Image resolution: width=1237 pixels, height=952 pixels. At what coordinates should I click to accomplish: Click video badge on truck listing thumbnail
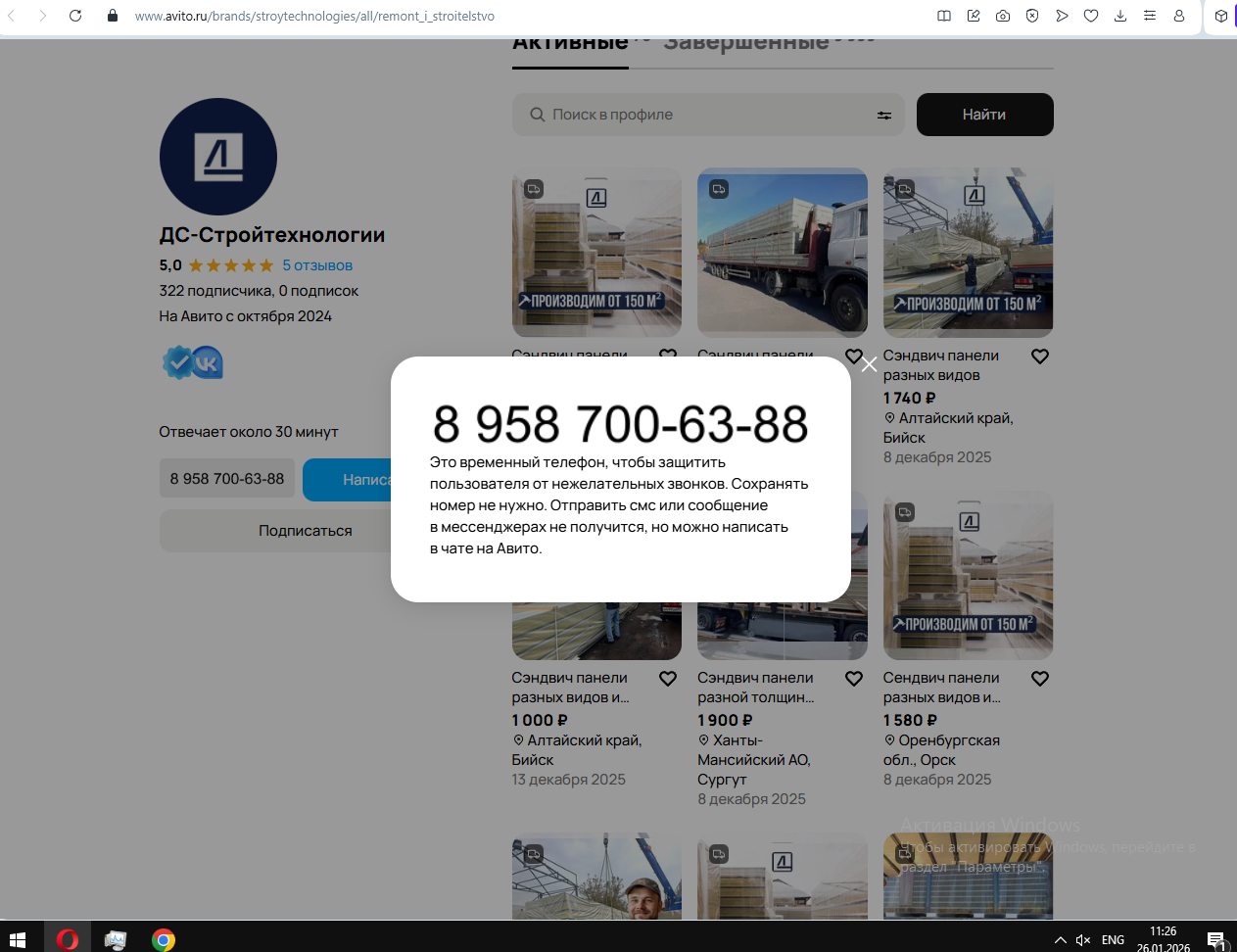719,189
